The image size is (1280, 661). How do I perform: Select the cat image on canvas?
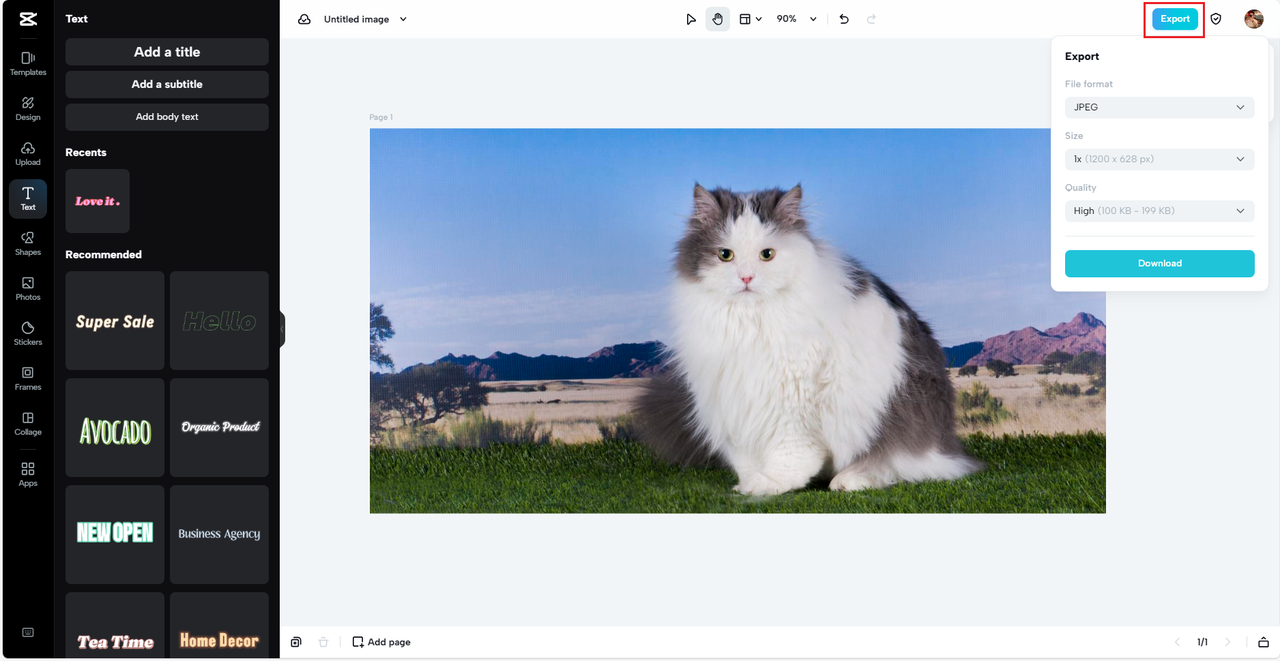737,321
